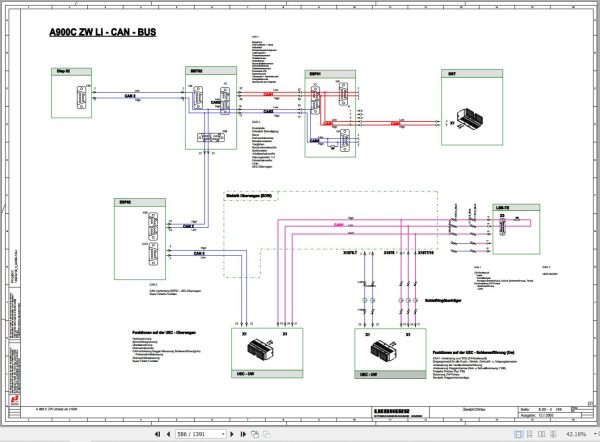Jump to the last page
The image size is (600, 442).
point(243,434)
